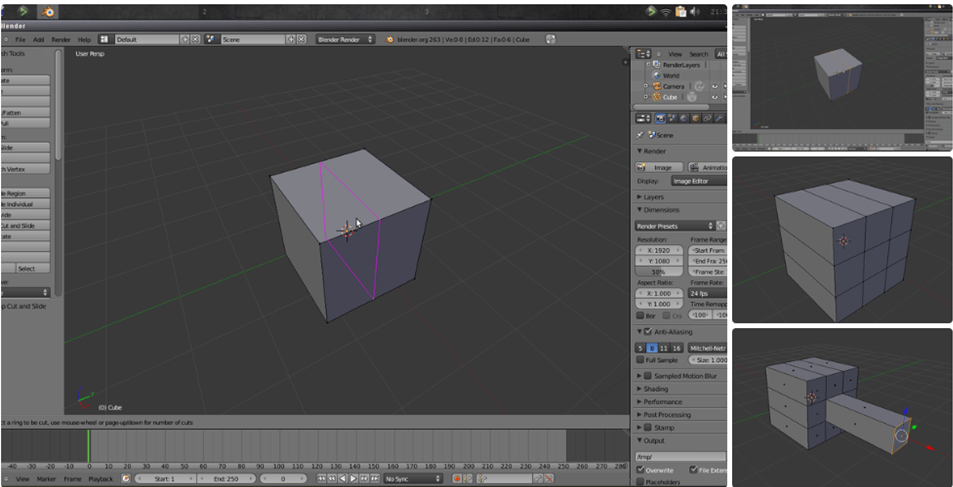Open the File menu
This screenshot has width=953, height=487.
pyautogui.click(x=20, y=40)
